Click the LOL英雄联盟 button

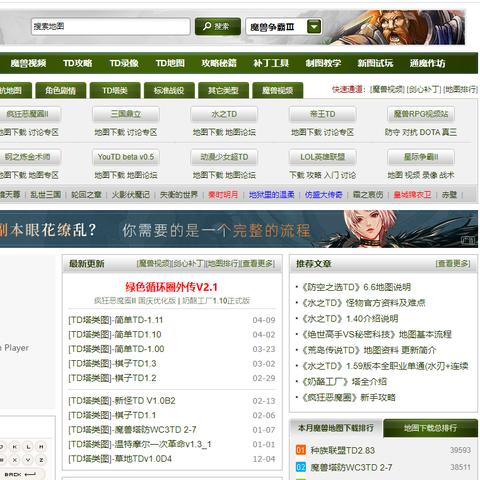[x=322, y=157]
